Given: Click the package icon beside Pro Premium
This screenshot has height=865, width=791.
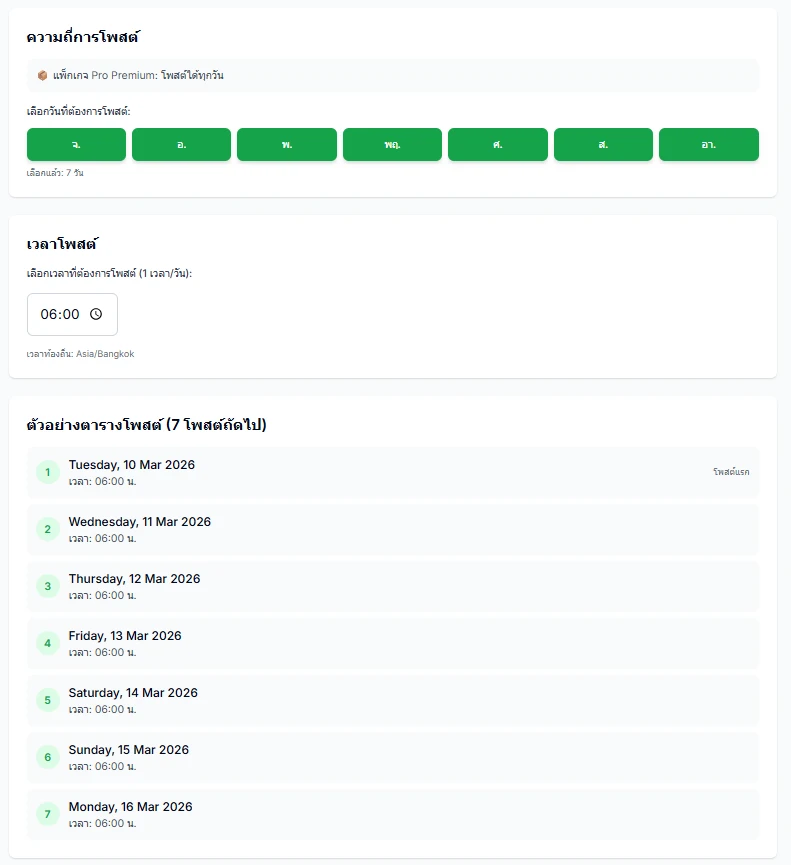Looking at the screenshot, I should [x=42, y=75].
